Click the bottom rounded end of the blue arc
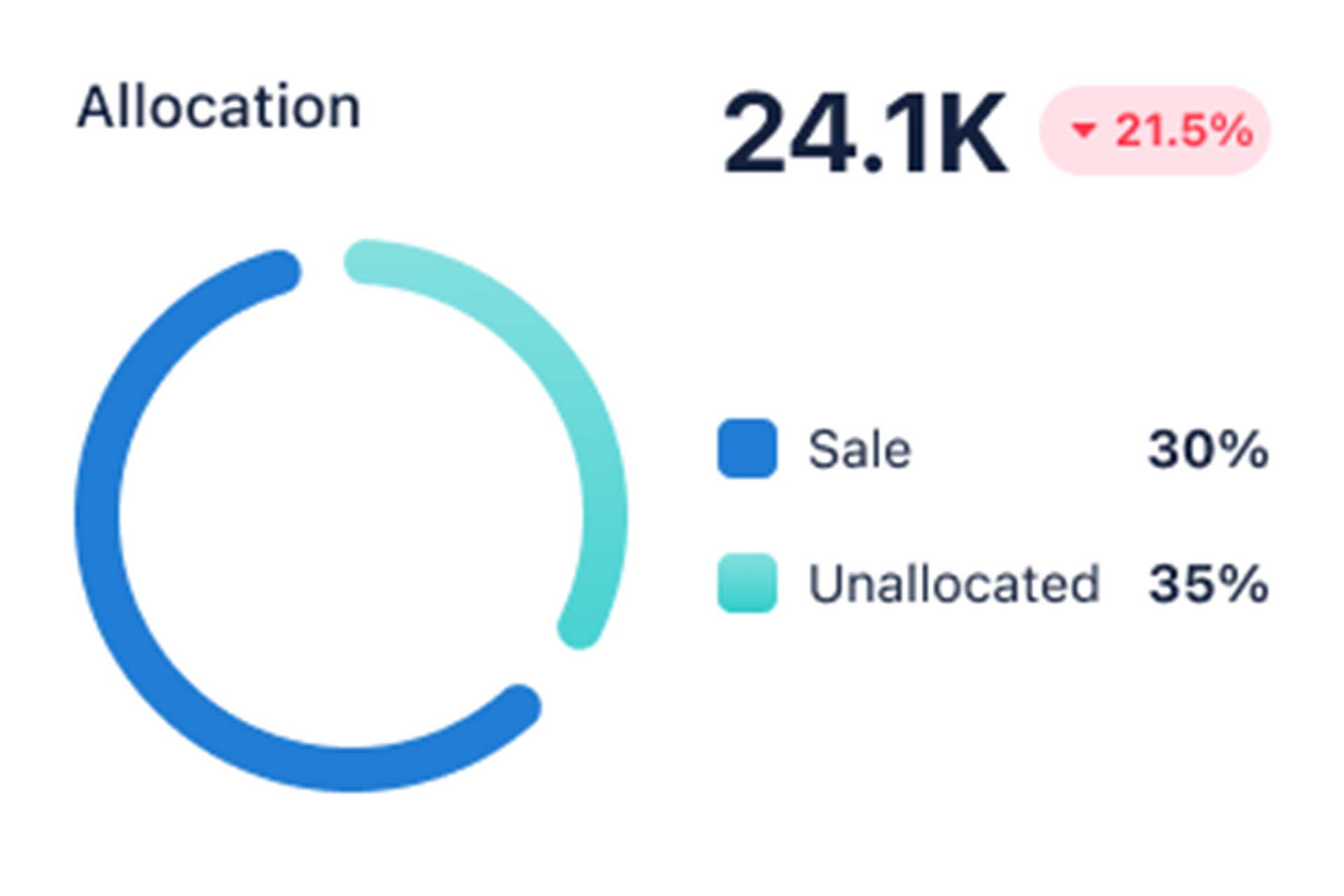This screenshot has height=896, width=1344. click(x=519, y=706)
